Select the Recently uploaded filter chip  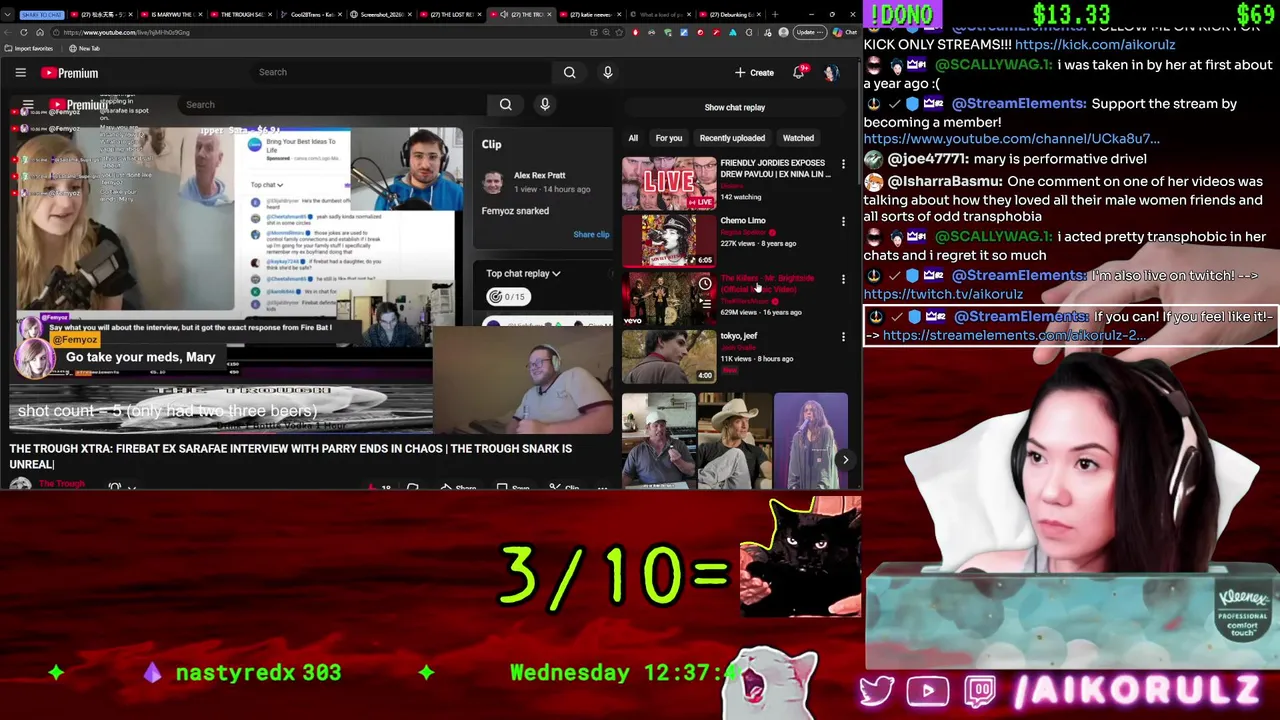coord(732,138)
